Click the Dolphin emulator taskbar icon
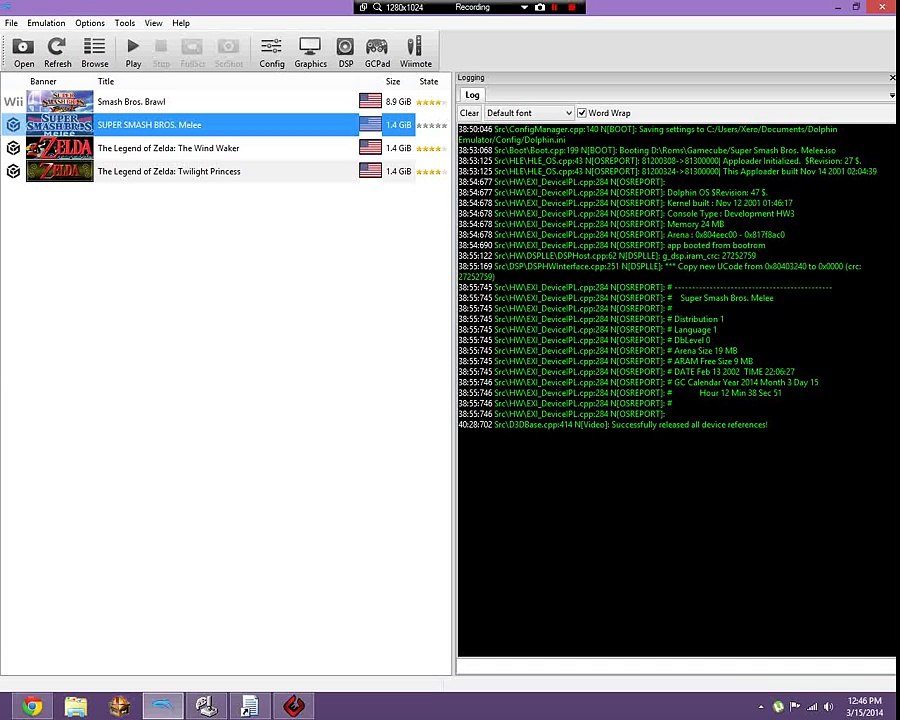 [163, 706]
